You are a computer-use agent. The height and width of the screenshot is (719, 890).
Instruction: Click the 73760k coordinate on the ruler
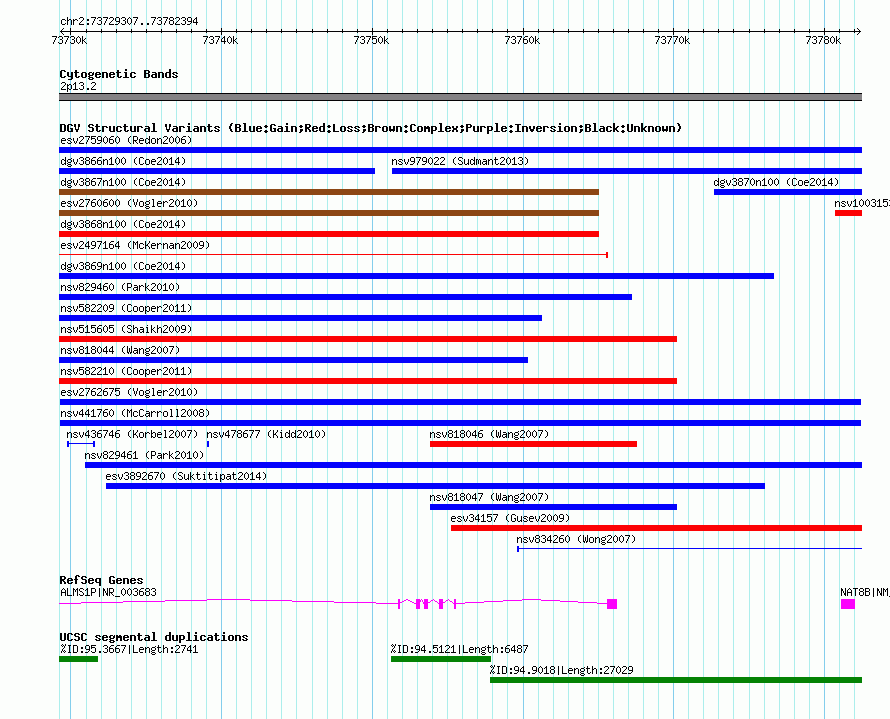click(x=522, y=40)
